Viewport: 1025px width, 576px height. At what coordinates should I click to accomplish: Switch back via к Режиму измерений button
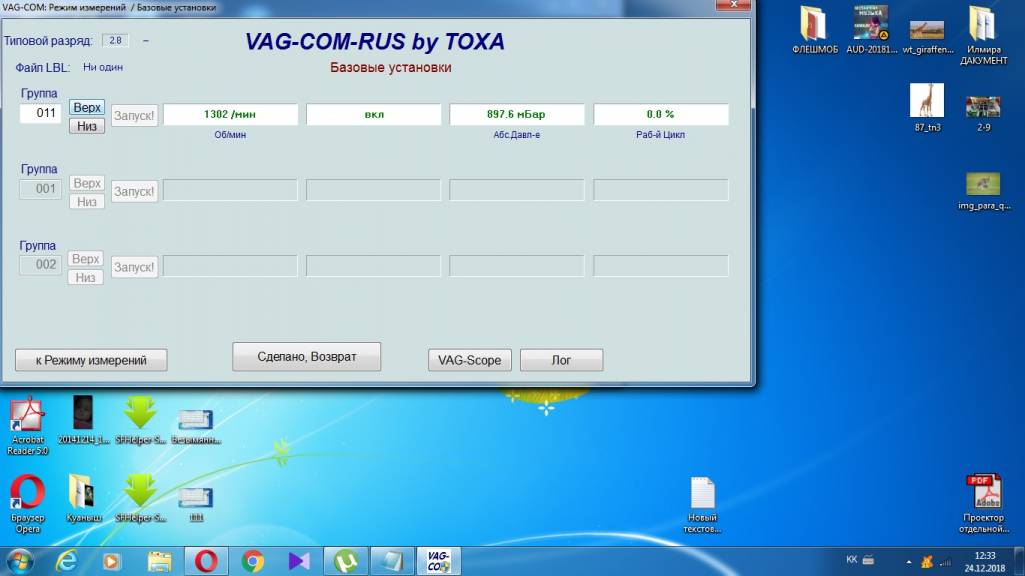91,360
